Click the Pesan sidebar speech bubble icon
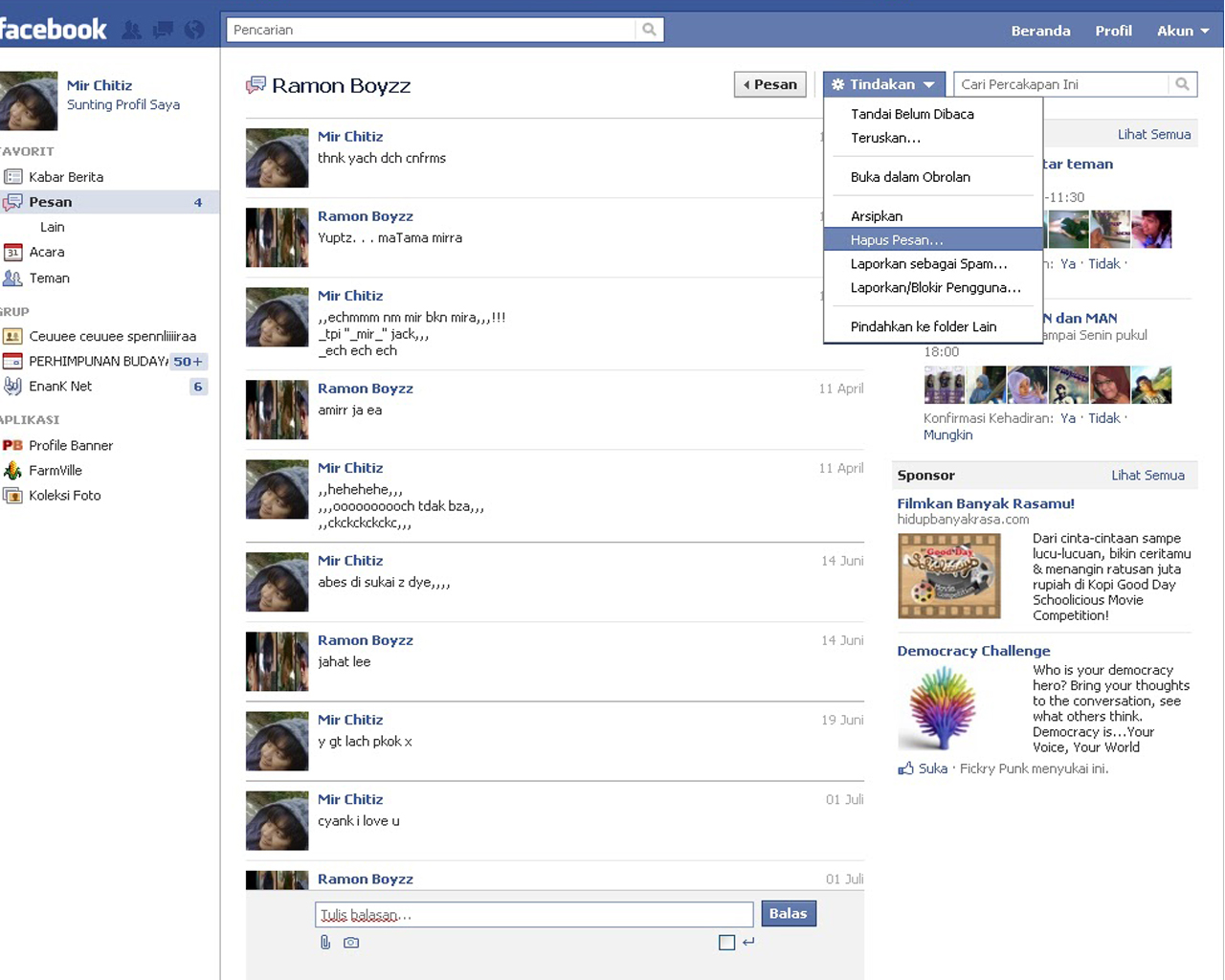Screen dimensions: 1225x980 tap(13, 202)
